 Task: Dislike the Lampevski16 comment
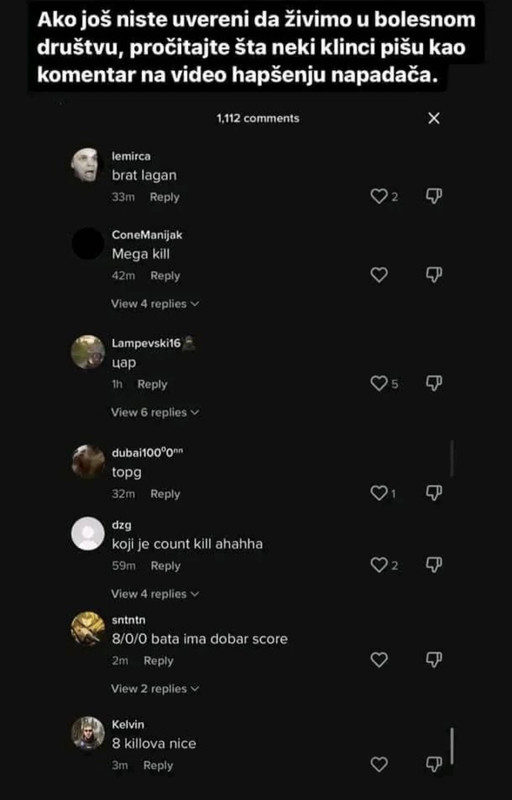point(433,383)
